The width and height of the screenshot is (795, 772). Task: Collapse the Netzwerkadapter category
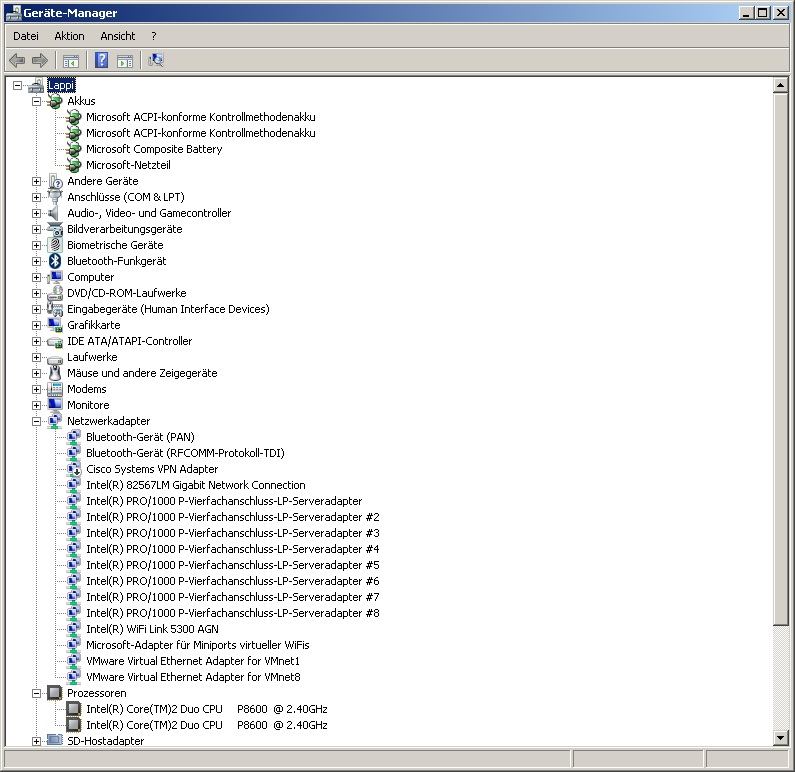(x=37, y=421)
